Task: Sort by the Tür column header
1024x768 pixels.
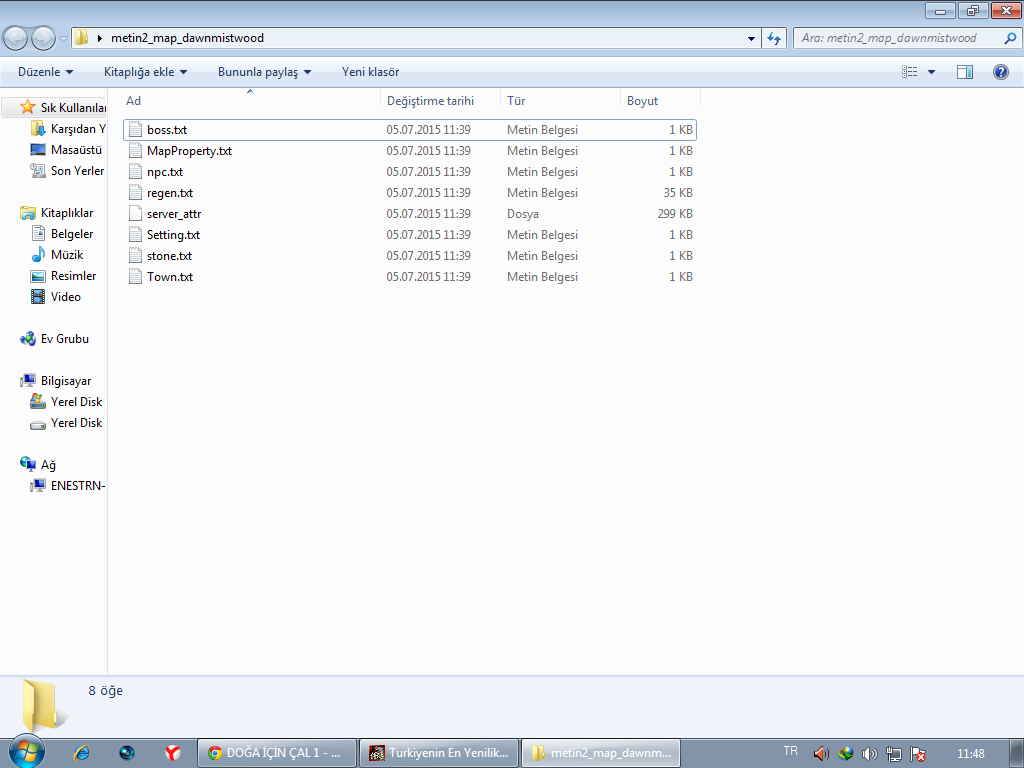Action: (560, 101)
